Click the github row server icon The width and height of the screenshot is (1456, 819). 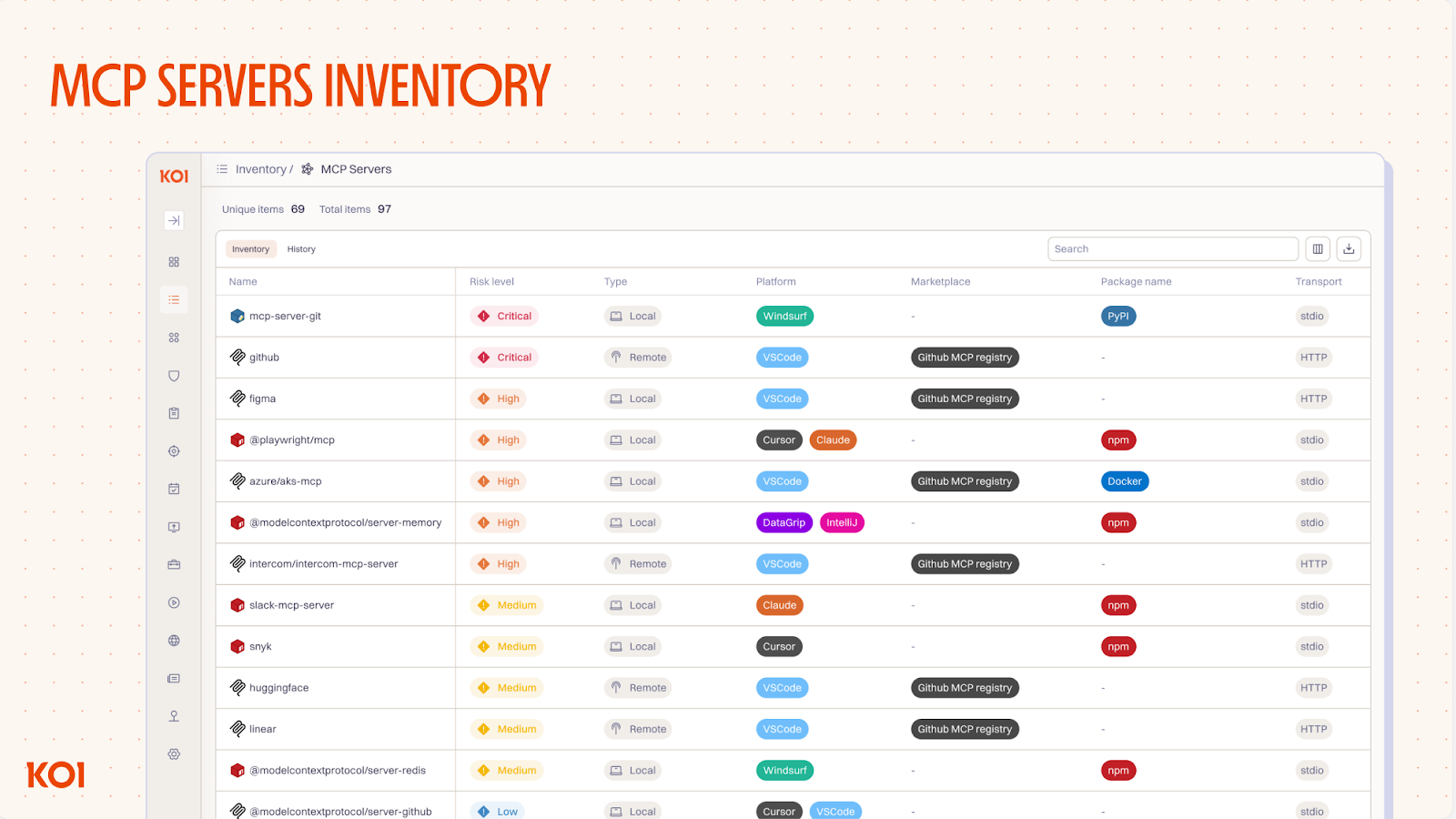pyautogui.click(x=238, y=358)
